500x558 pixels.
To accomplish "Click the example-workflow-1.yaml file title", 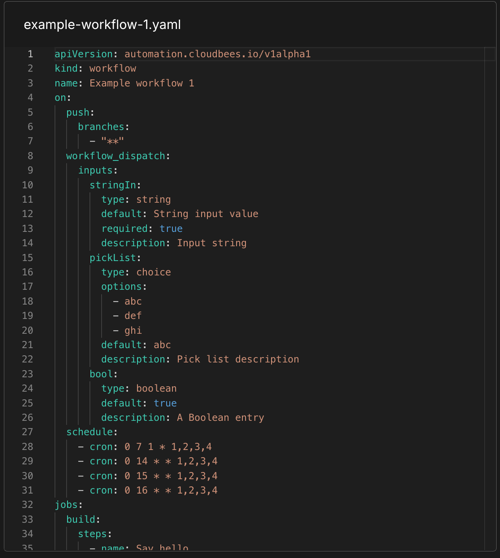I will (102, 25).
